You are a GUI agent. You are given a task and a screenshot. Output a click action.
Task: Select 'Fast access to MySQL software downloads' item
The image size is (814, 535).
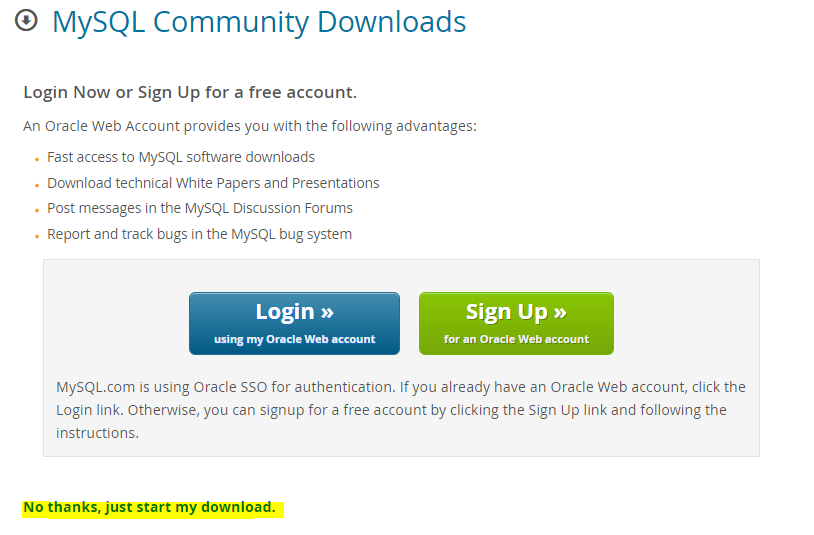(181, 157)
